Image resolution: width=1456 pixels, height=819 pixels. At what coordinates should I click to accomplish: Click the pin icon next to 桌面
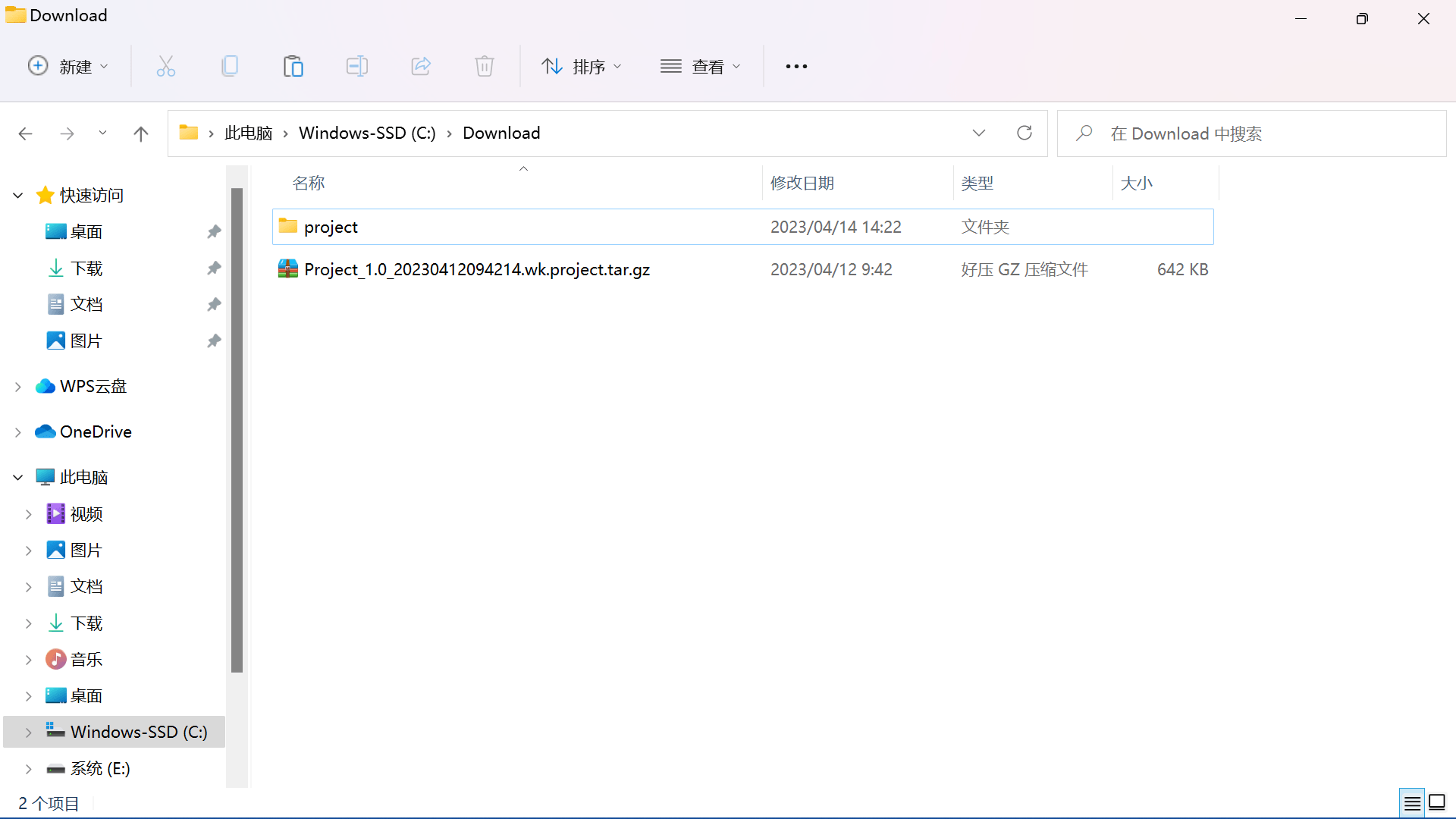tap(215, 232)
